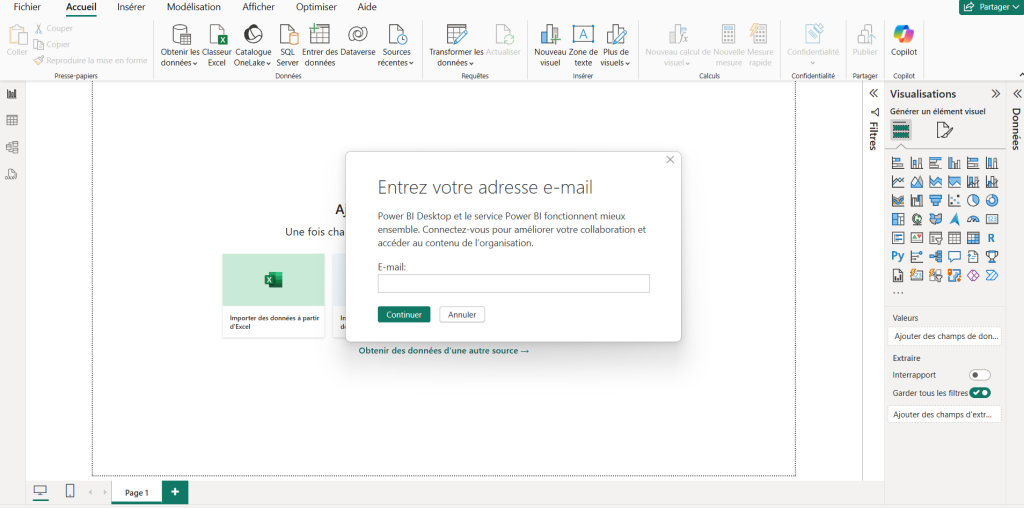
Task: Select the Power Automate visual
Action: coord(992,276)
